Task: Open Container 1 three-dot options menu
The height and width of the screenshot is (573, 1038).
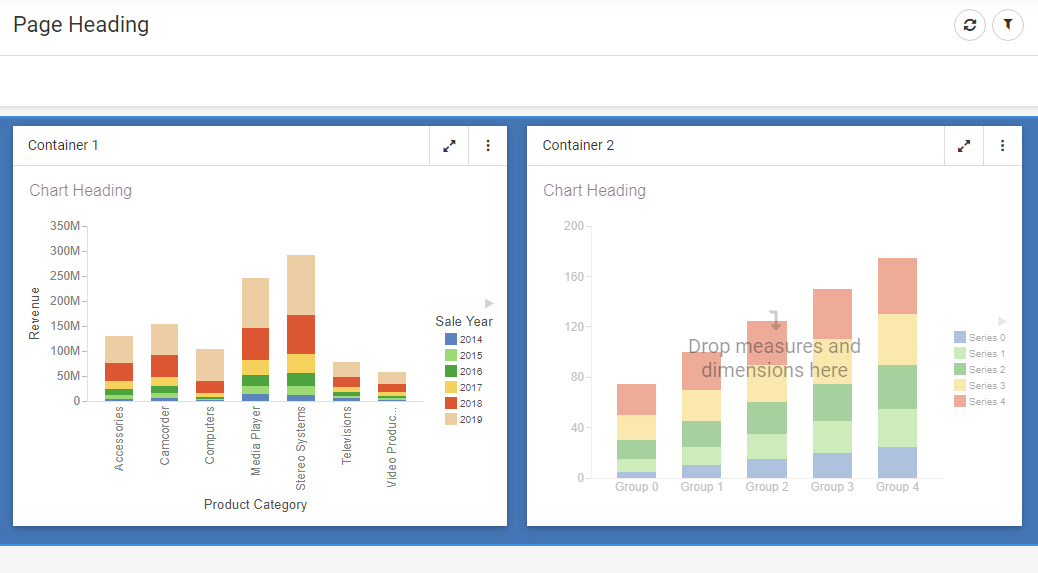Action: (x=488, y=146)
